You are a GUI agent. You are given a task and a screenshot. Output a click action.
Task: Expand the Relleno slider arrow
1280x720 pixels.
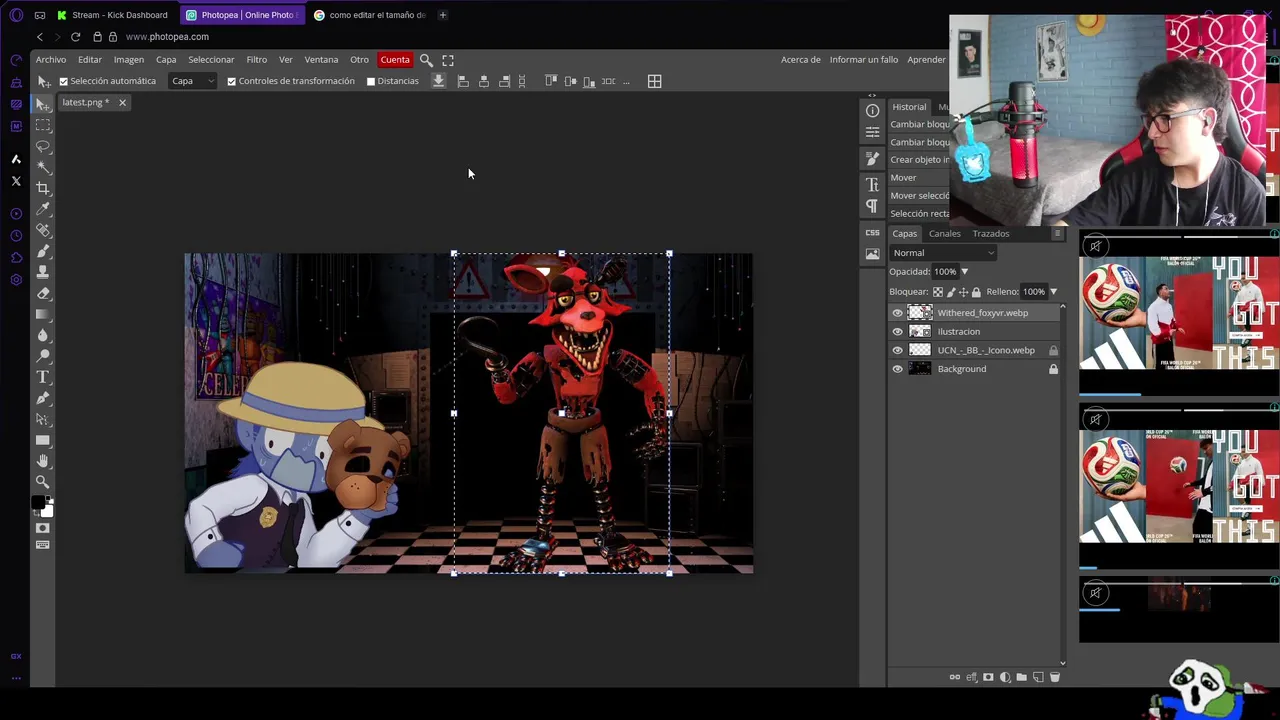tap(1053, 292)
